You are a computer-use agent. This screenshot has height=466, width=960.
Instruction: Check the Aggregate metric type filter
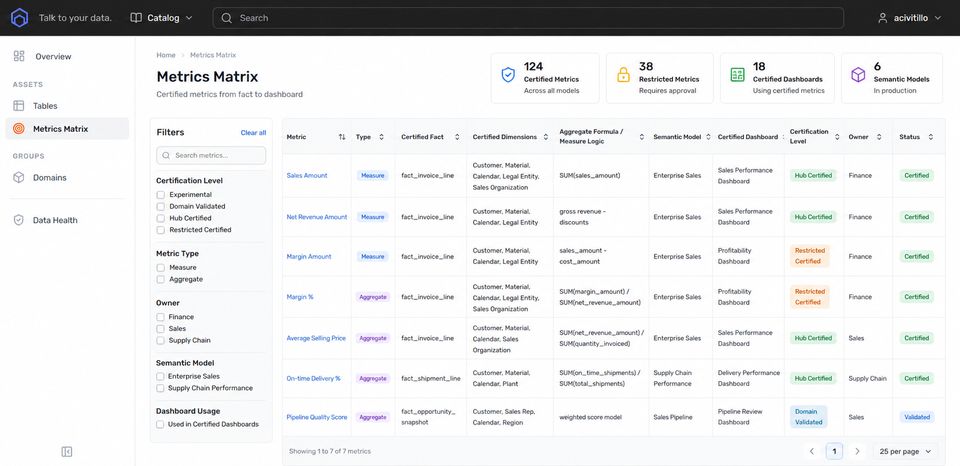(160, 279)
